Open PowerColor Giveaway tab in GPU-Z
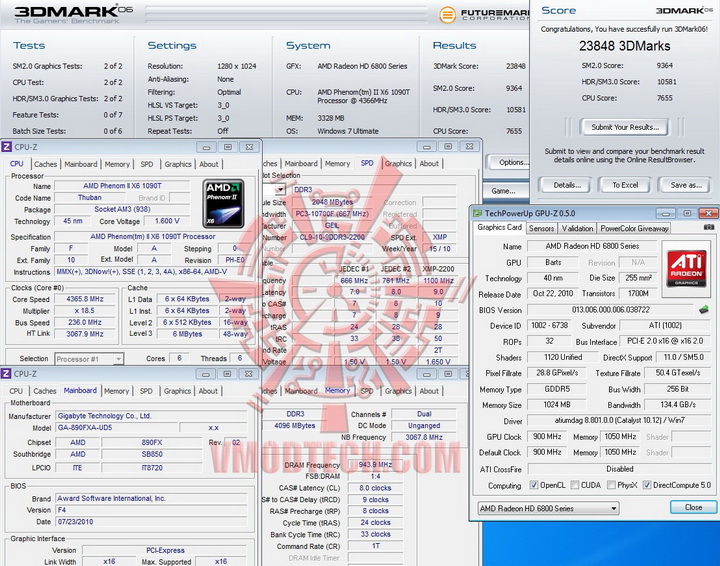Screen dimensions: 720x566 pos(634,228)
